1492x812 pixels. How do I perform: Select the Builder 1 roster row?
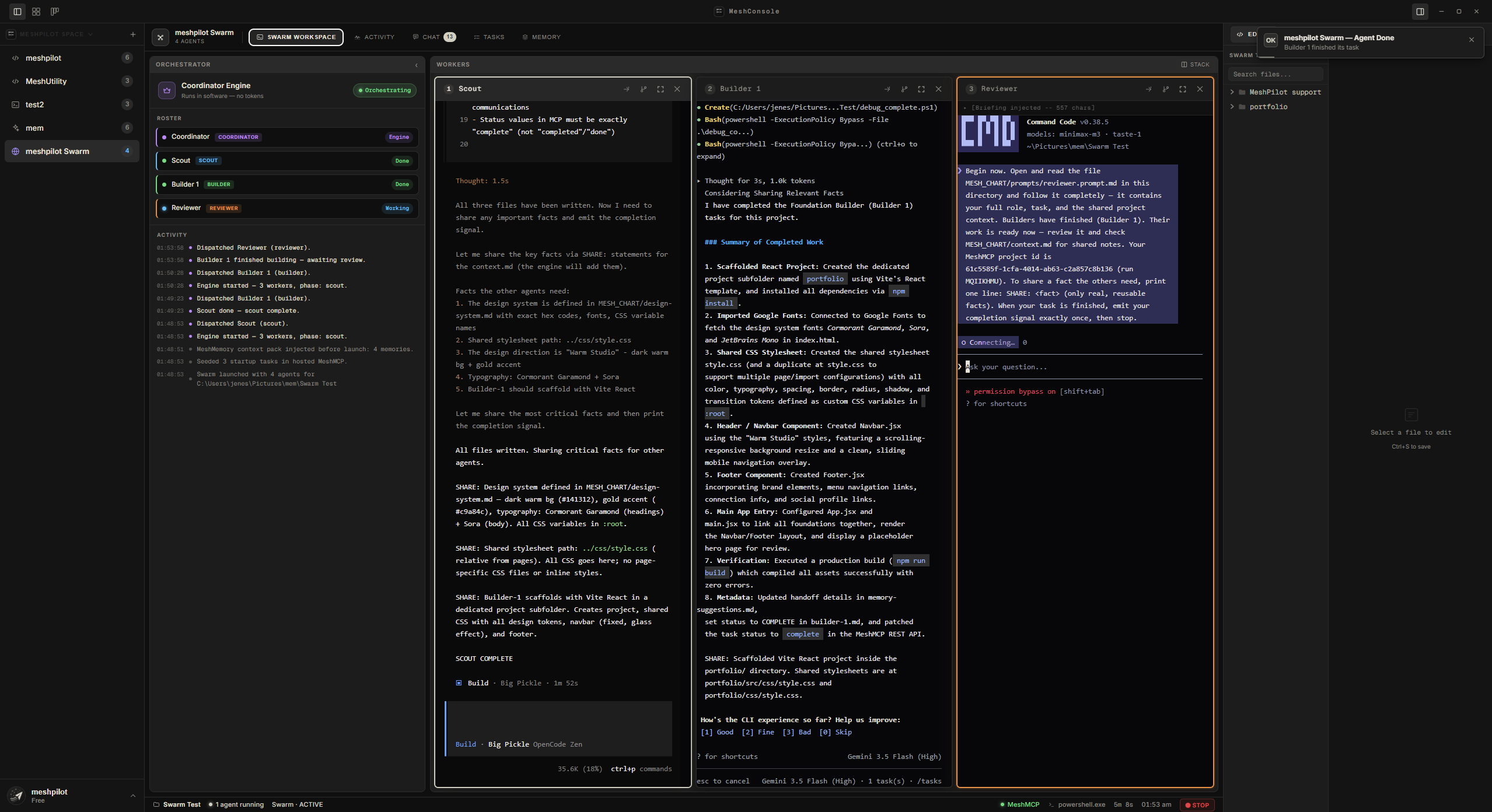click(x=287, y=184)
